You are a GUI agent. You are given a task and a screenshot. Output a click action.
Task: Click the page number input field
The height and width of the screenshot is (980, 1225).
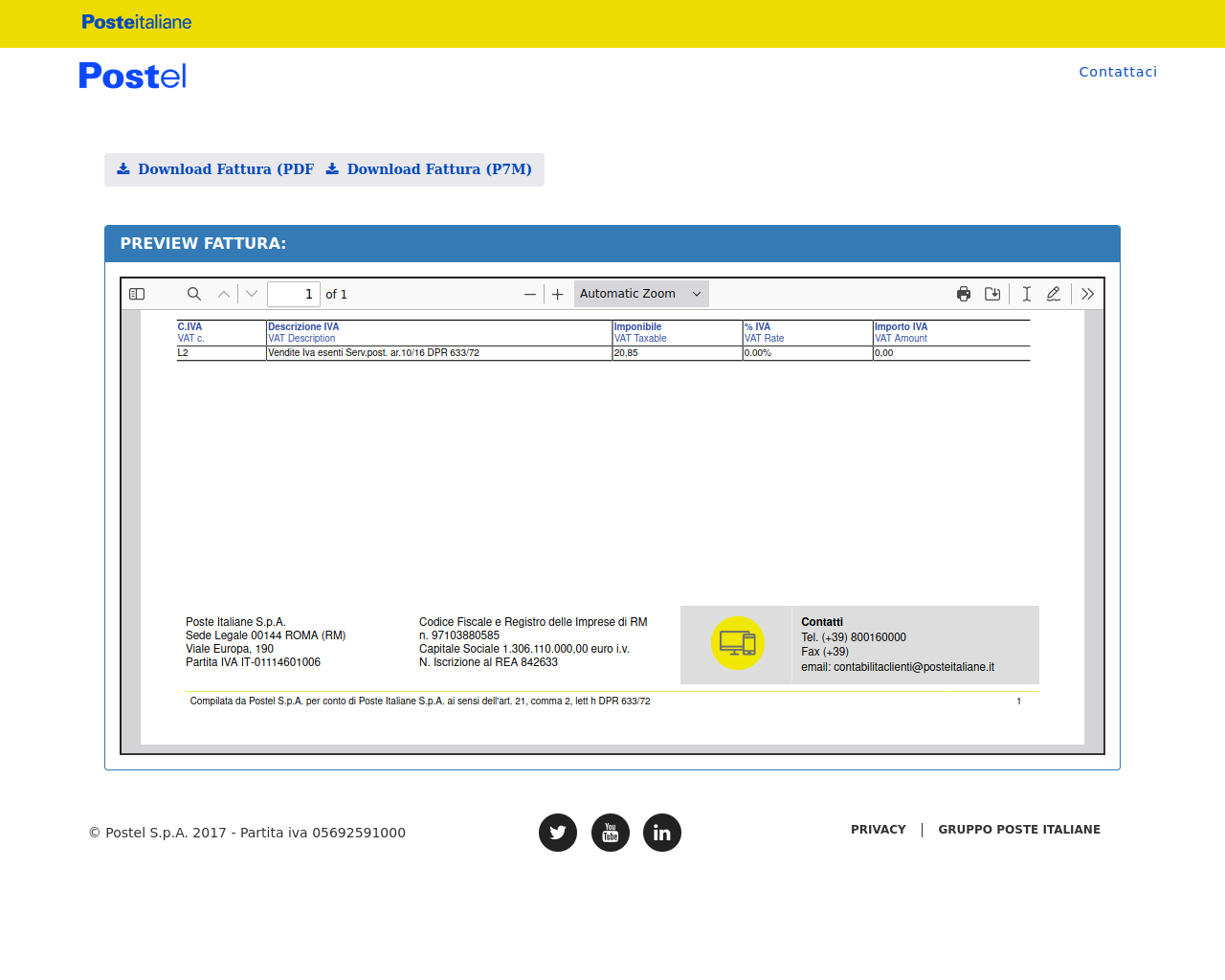point(293,294)
